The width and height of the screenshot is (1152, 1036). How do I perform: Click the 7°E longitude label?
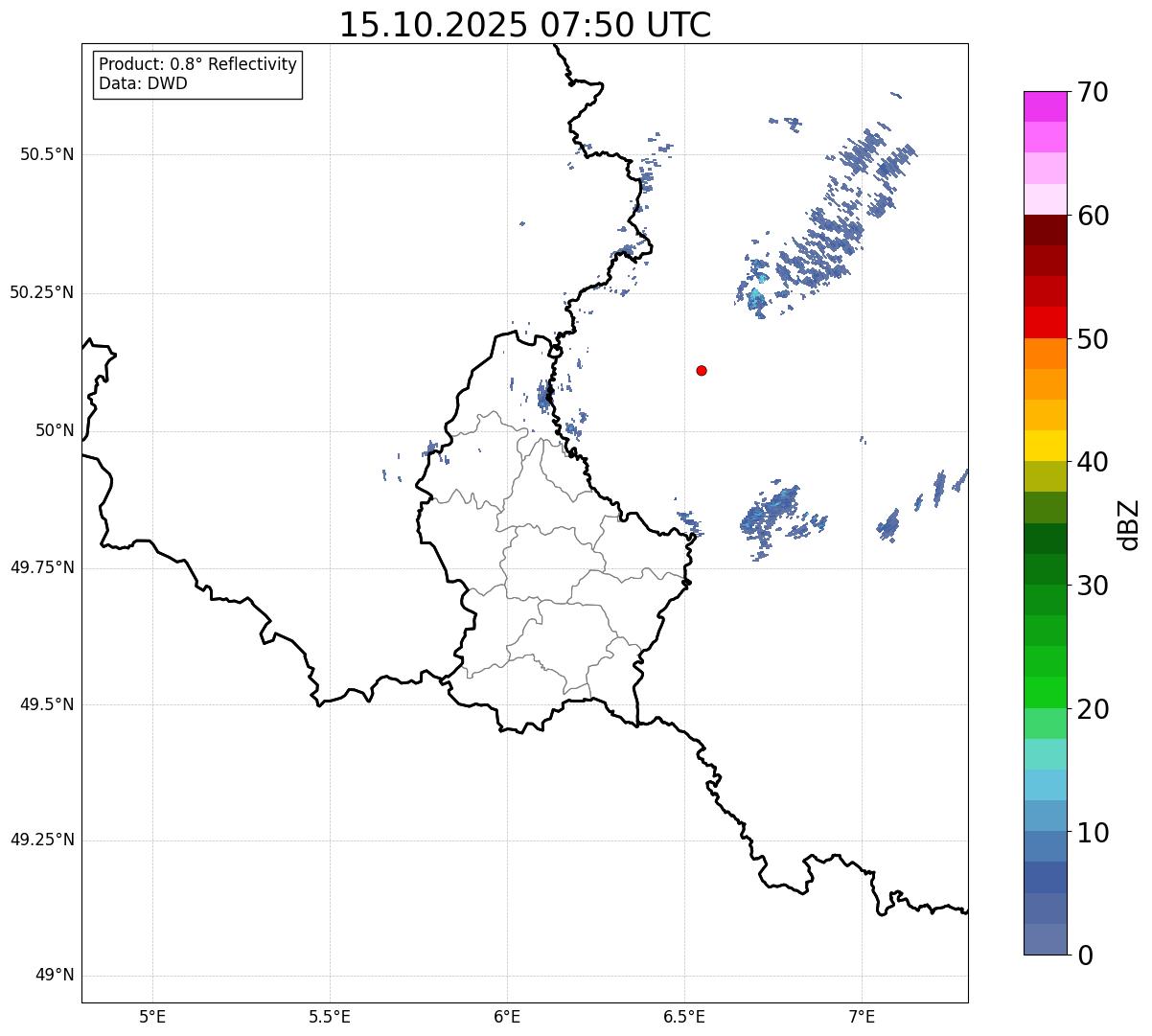point(862,1016)
